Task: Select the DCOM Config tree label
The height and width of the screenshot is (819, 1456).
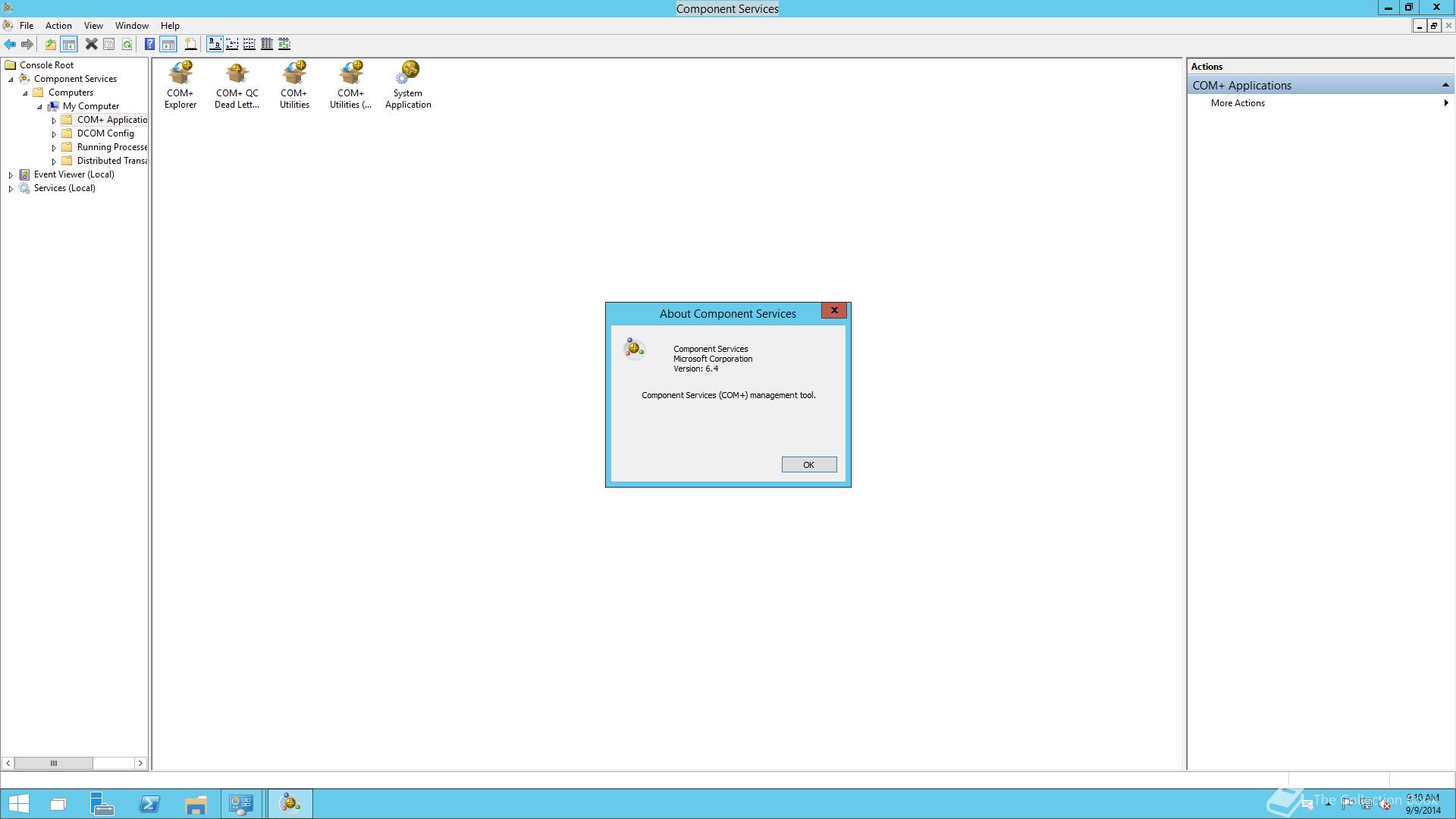Action: pyautogui.click(x=105, y=133)
